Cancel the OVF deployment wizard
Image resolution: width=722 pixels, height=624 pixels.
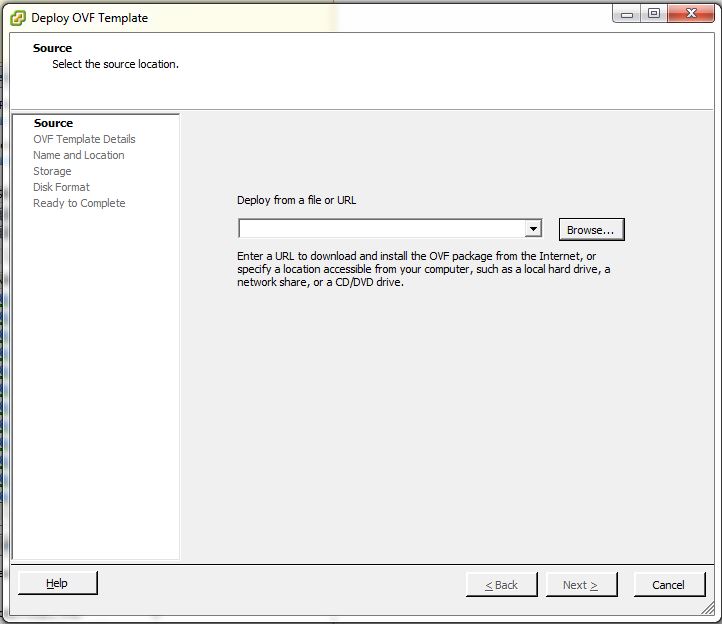668,585
